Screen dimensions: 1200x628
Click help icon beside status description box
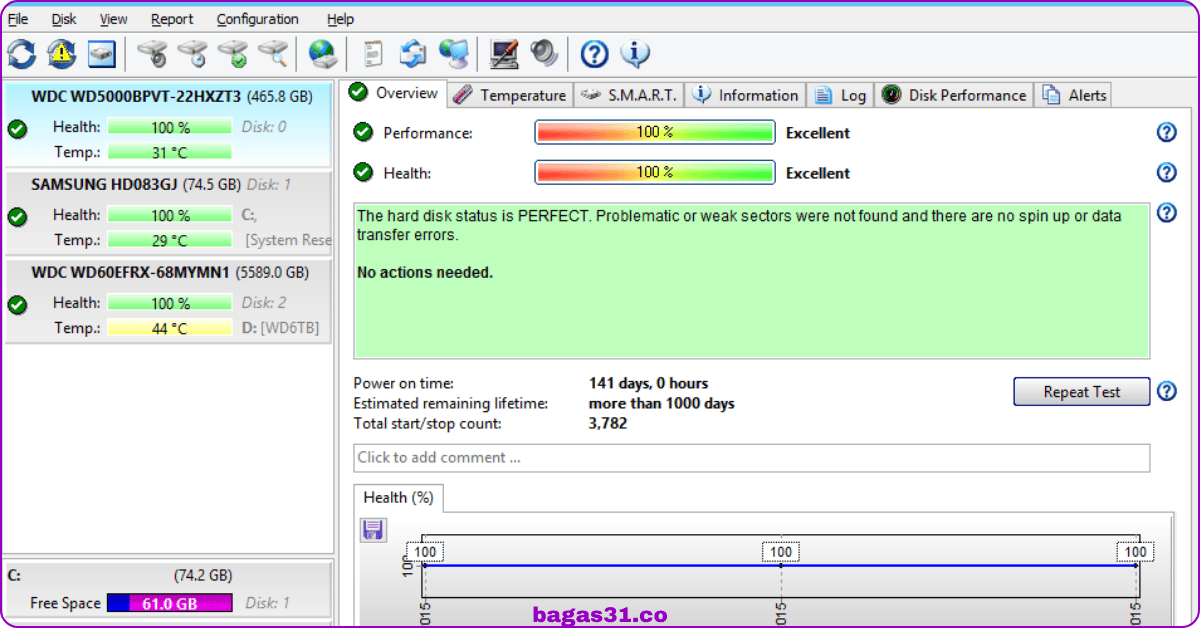coord(1166,213)
